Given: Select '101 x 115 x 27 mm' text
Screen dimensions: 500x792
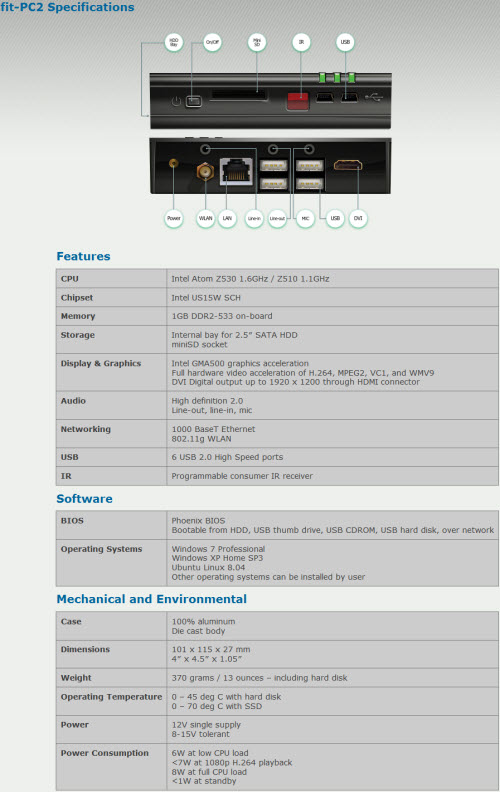Looking at the screenshot, I should click(x=211, y=650).
